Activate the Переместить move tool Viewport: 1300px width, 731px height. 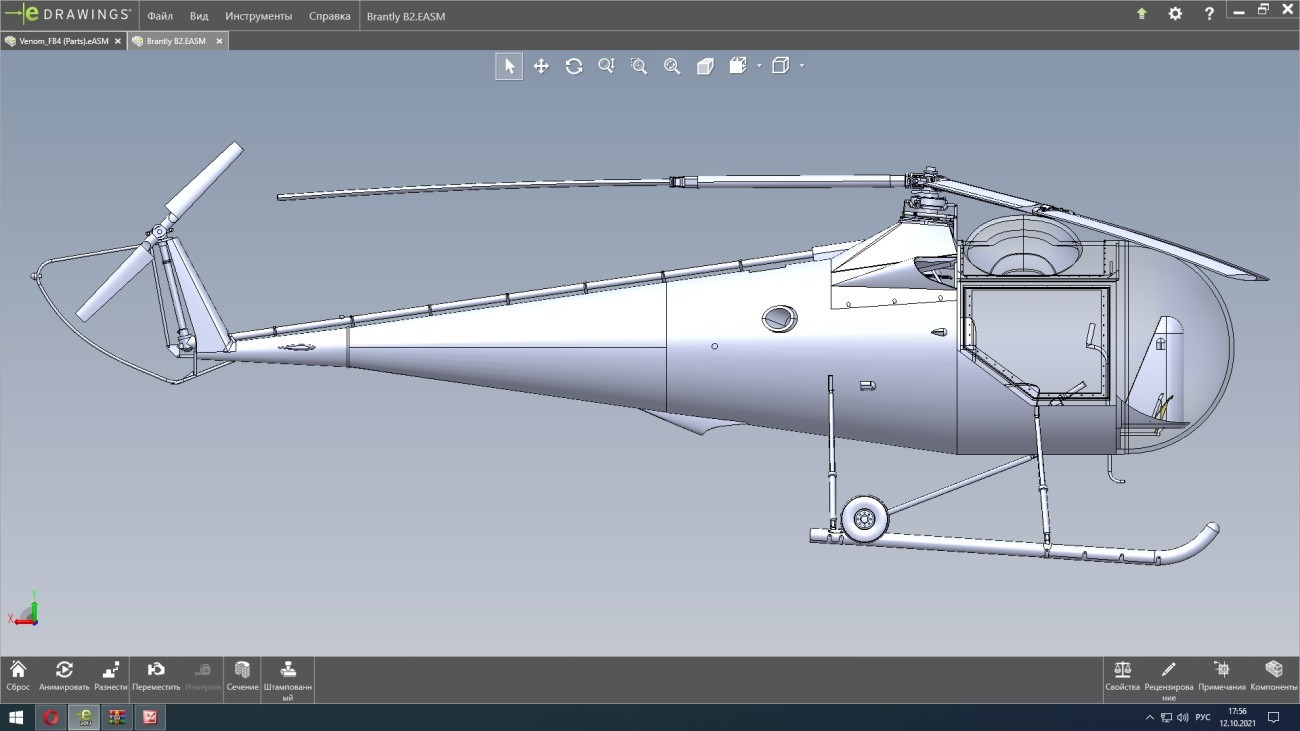click(156, 677)
